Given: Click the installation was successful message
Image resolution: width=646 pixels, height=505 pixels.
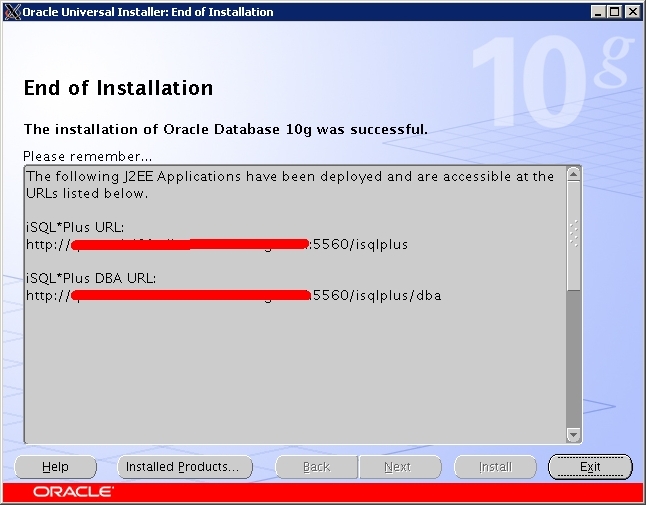Looking at the screenshot, I should pos(226,129).
